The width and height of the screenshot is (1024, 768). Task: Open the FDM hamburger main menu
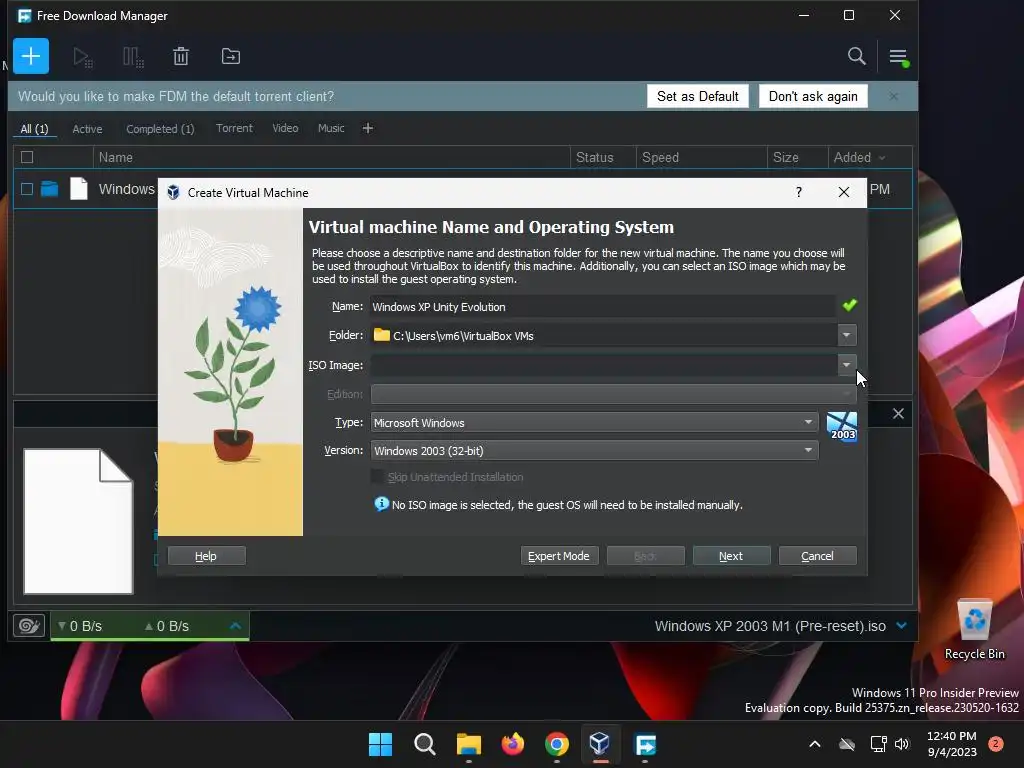[x=899, y=57]
